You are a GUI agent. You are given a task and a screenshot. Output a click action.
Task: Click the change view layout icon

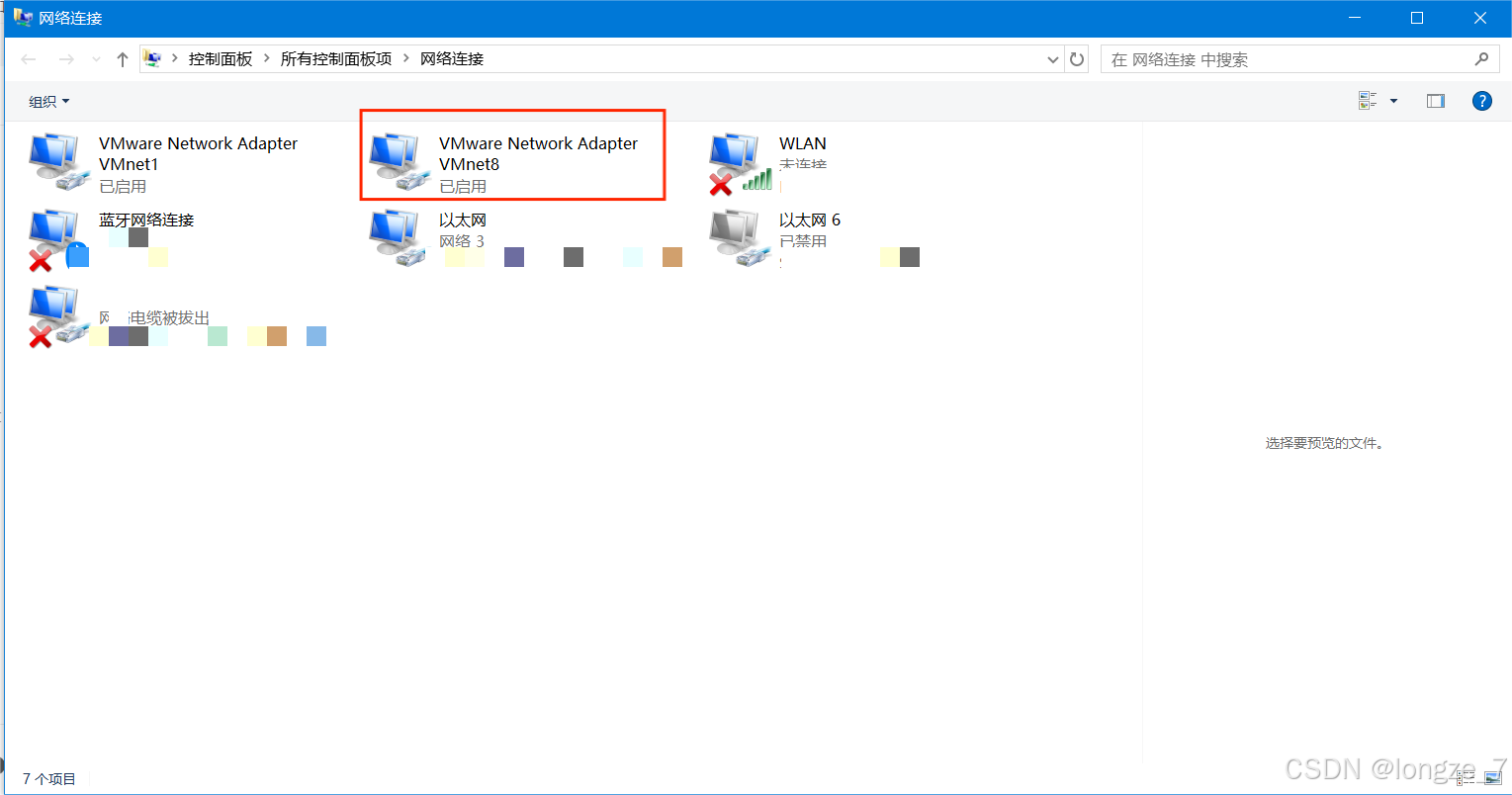click(x=1368, y=100)
